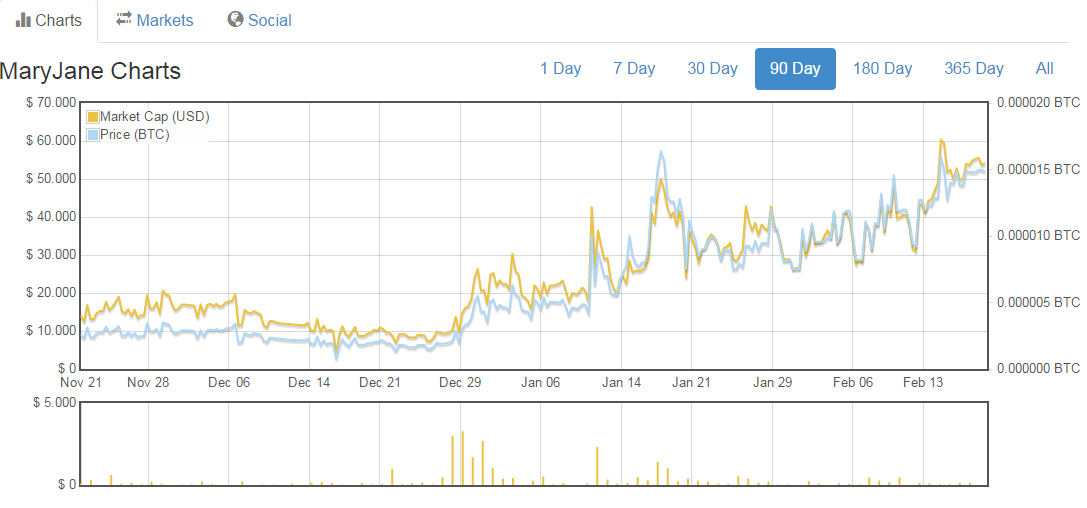Click the blue price peak after Jan 14

[x=661, y=152]
